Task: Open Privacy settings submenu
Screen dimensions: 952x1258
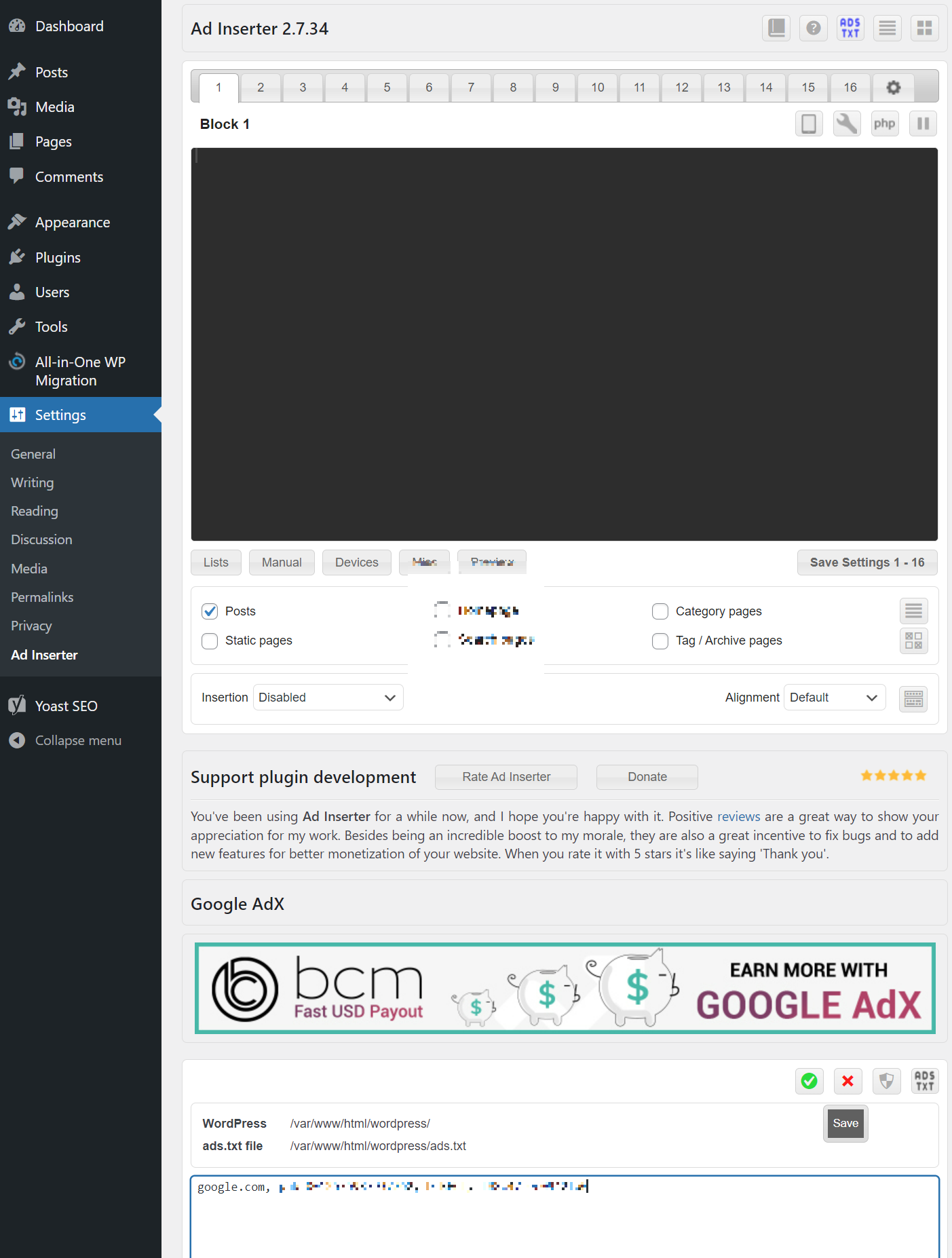Action: click(x=31, y=626)
